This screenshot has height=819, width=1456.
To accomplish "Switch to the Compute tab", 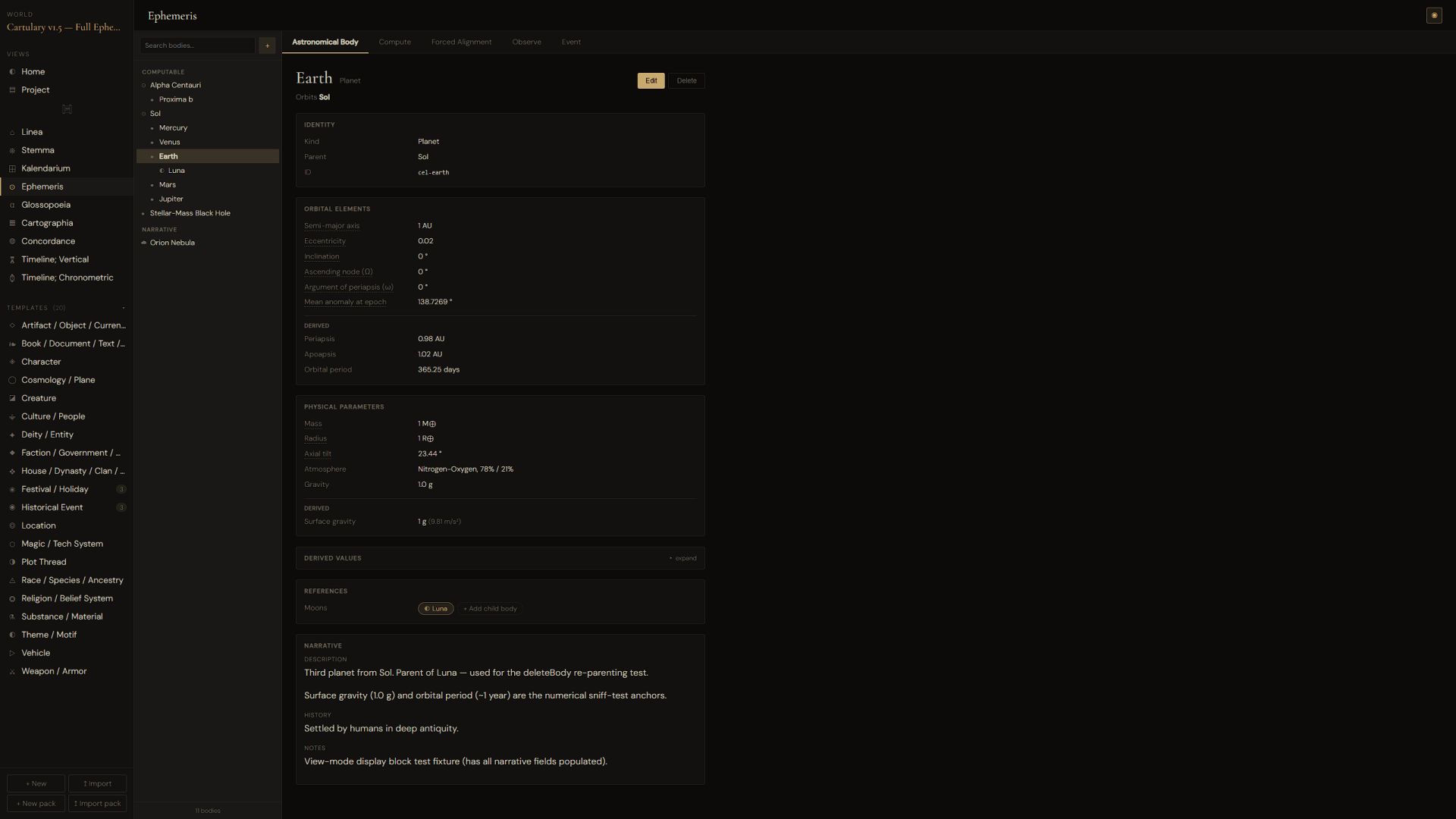I will tap(395, 42).
